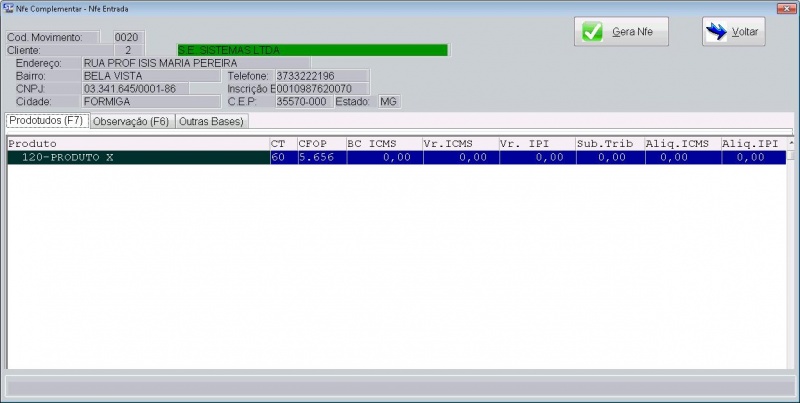Click the C.E.P. field showing 35570-000

click(x=302, y=102)
